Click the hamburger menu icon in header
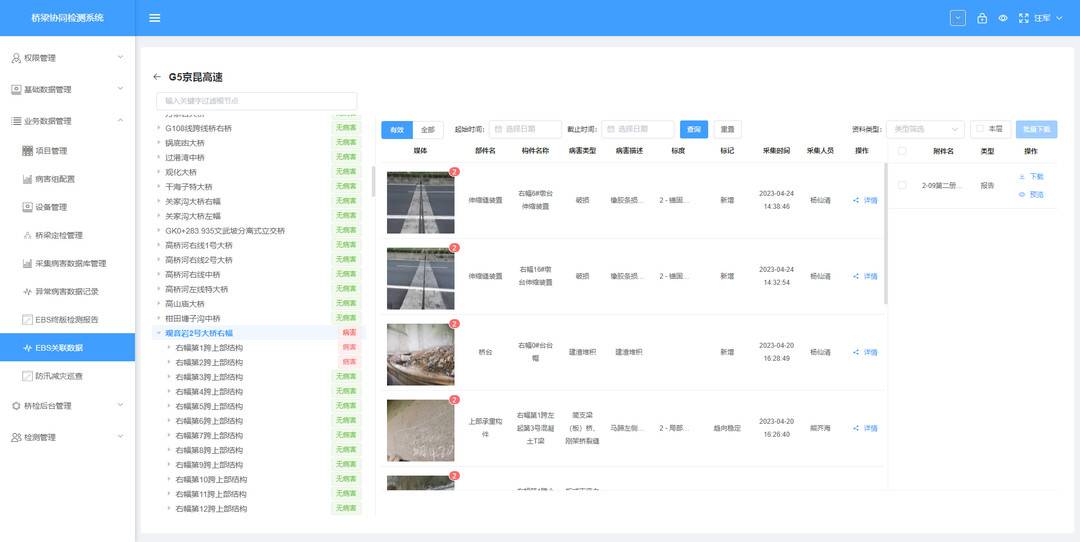 click(154, 18)
